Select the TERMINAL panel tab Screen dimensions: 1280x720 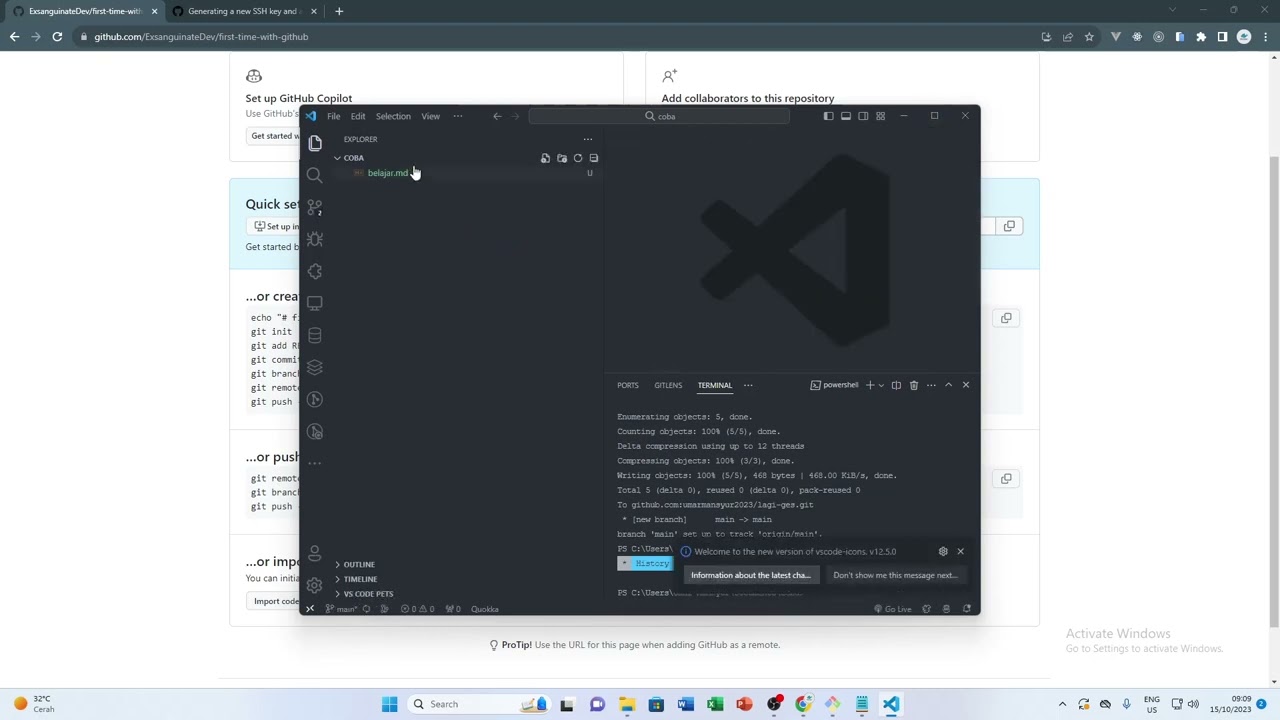coord(715,385)
